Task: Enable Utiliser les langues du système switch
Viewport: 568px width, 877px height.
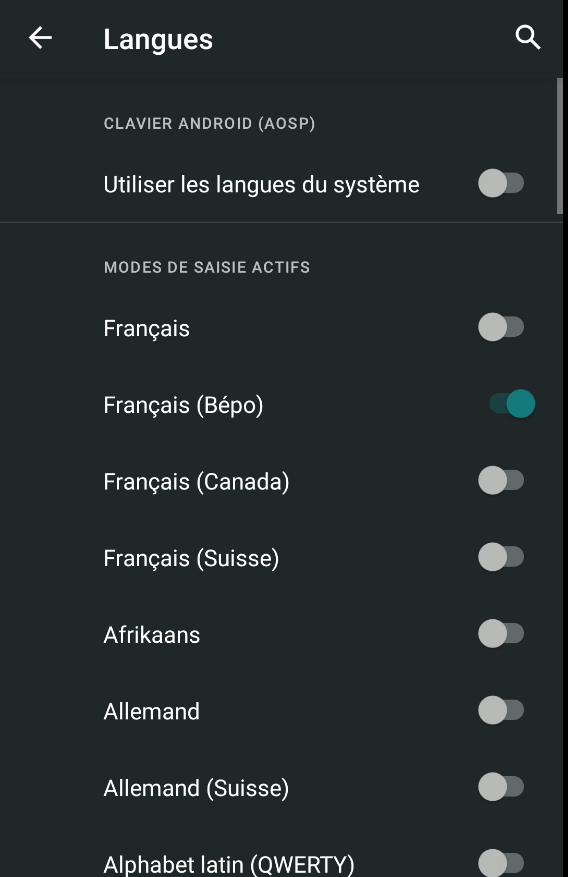Action: click(x=501, y=183)
